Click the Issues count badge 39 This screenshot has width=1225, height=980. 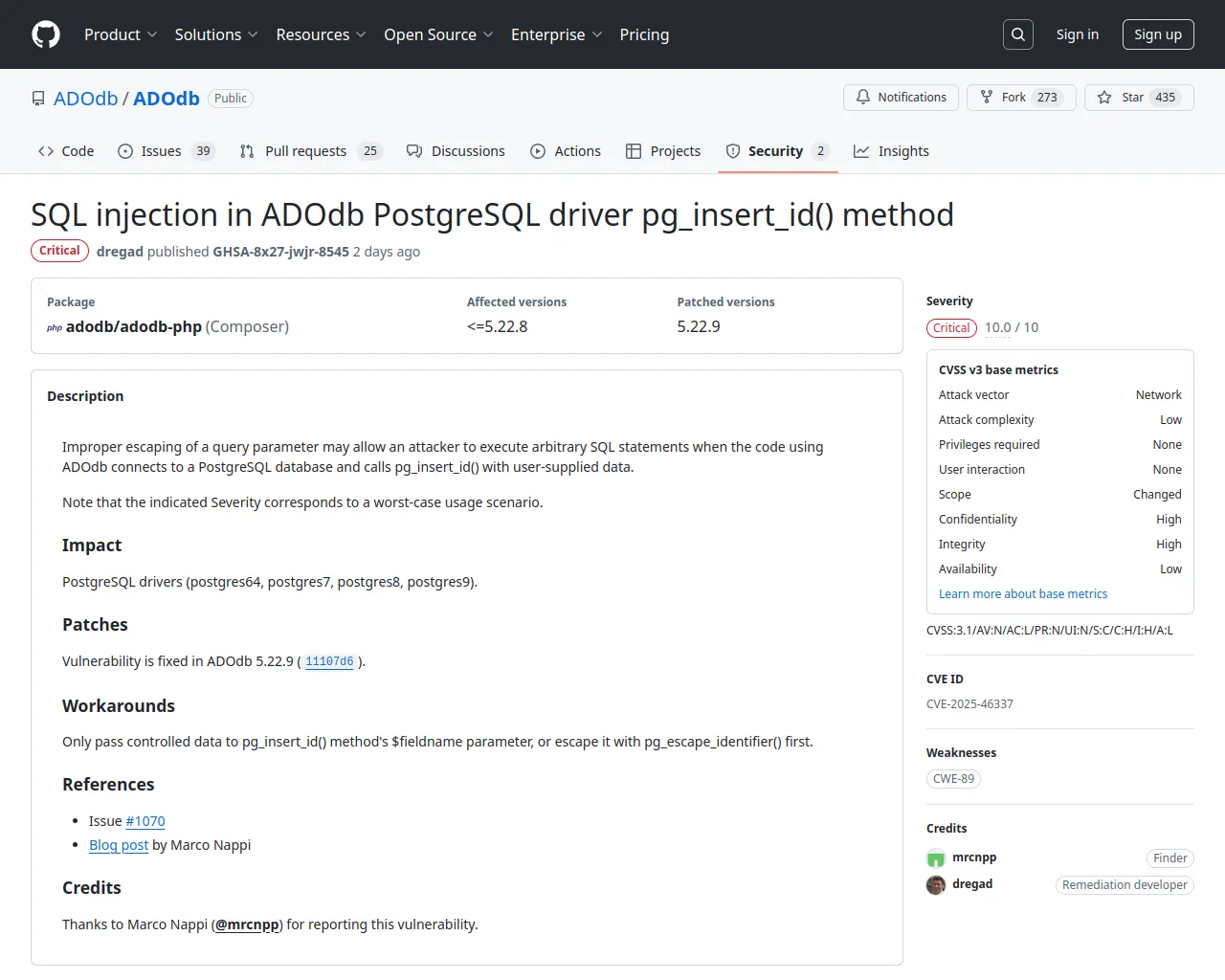point(203,151)
